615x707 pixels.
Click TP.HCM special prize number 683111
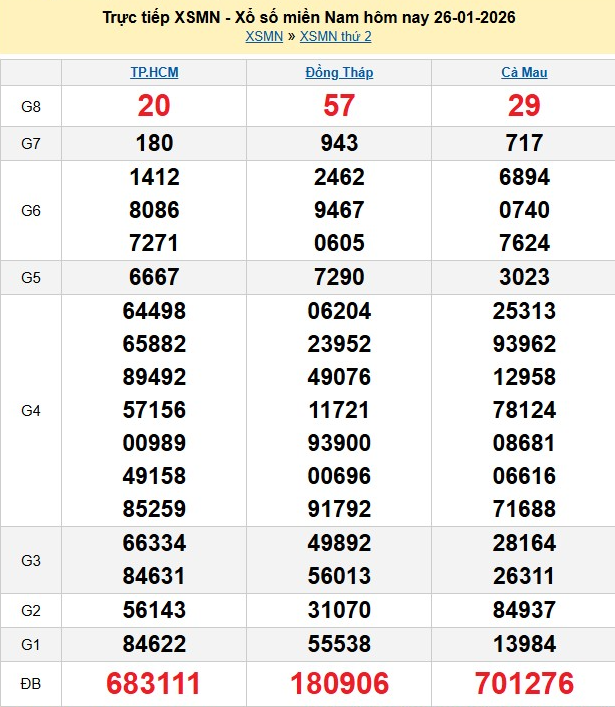[154, 684]
